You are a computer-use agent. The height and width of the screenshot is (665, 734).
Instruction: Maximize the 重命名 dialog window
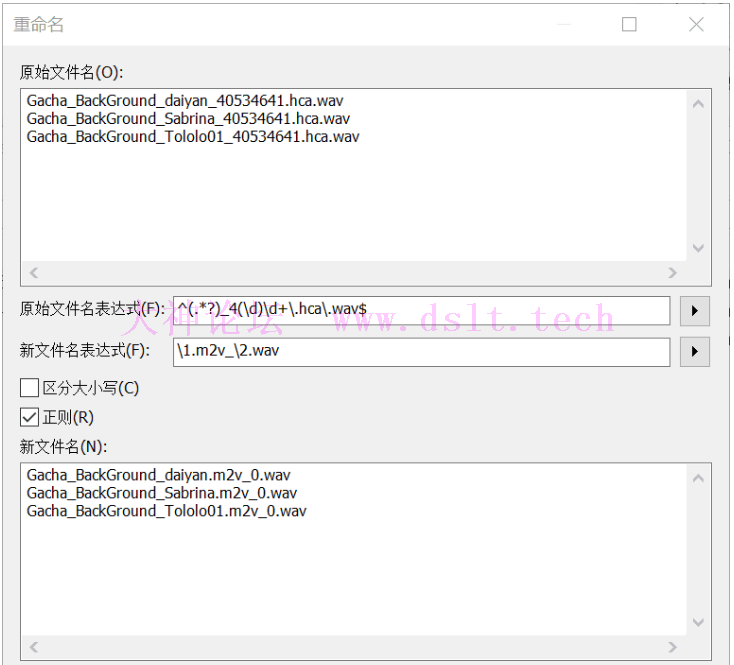point(629,25)
